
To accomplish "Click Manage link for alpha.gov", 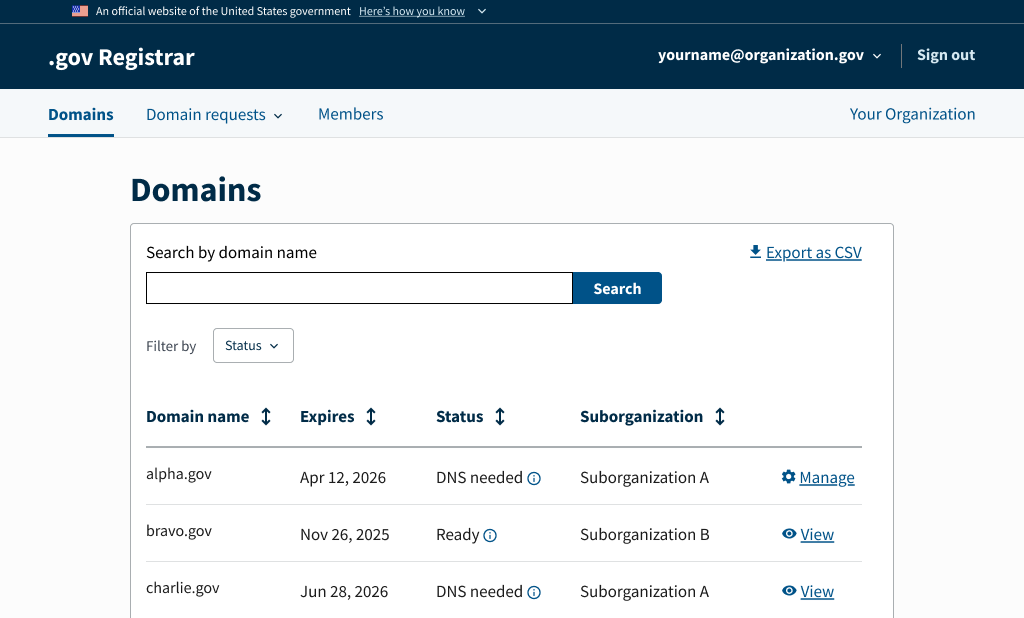I will point(827,478).
